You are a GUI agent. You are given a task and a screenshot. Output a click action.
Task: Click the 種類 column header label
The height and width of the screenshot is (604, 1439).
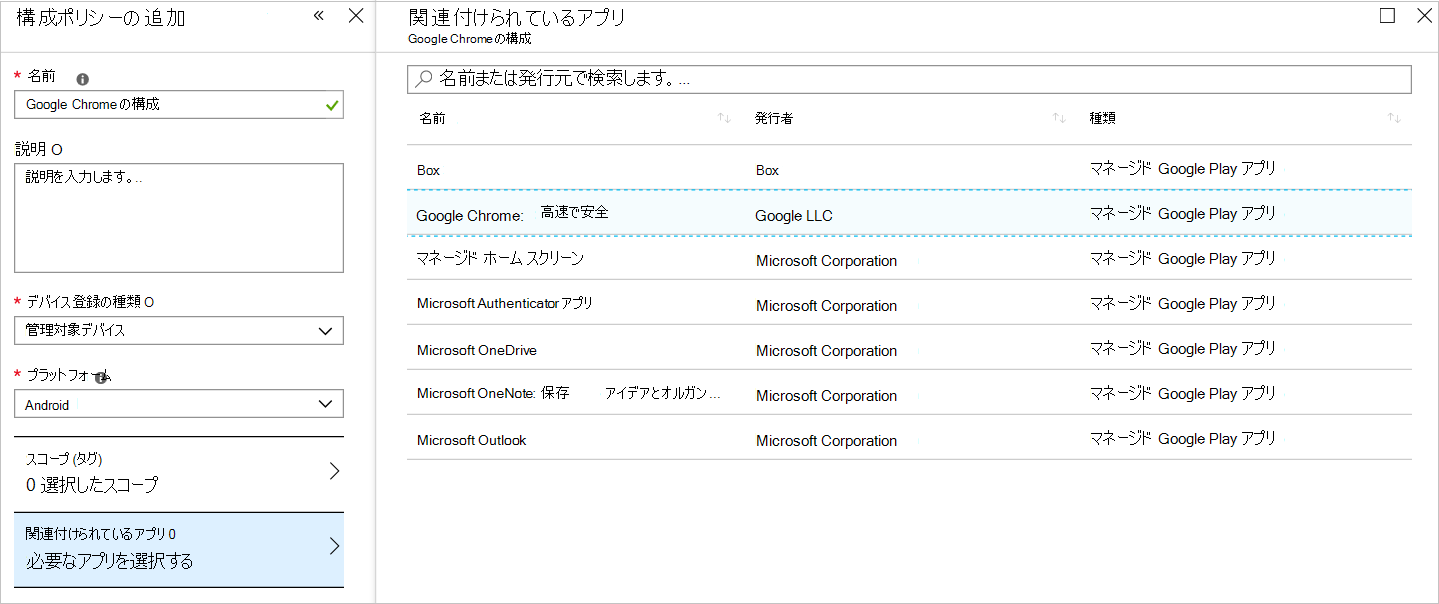coord(1102,118)
